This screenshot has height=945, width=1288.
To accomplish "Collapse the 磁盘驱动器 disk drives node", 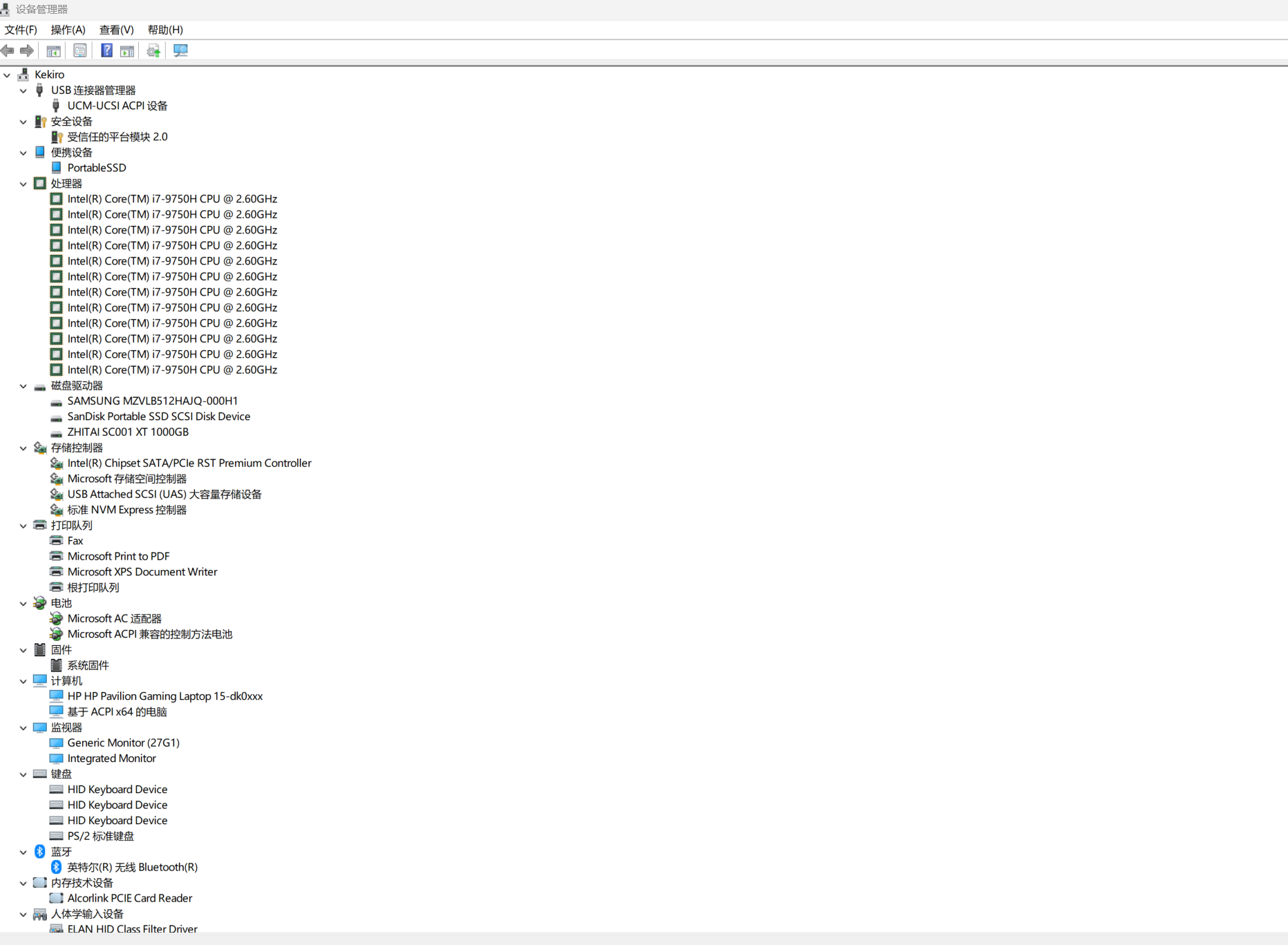I will (x=23, y=386).
